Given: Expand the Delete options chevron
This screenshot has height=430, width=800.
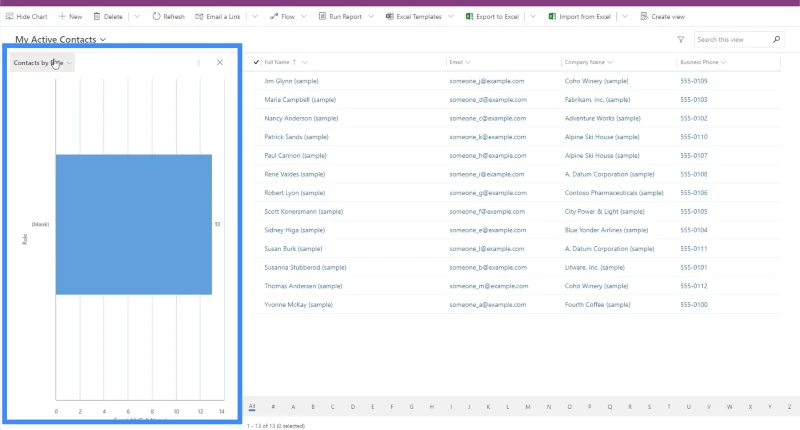Looking at the screenshot, I should [137, 16].
